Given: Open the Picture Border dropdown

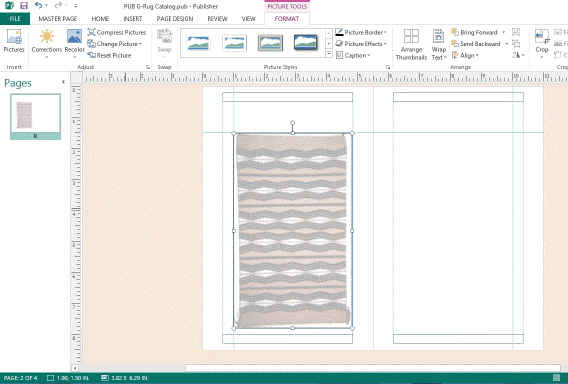Looking at the screenshot, I should point(361,32).
